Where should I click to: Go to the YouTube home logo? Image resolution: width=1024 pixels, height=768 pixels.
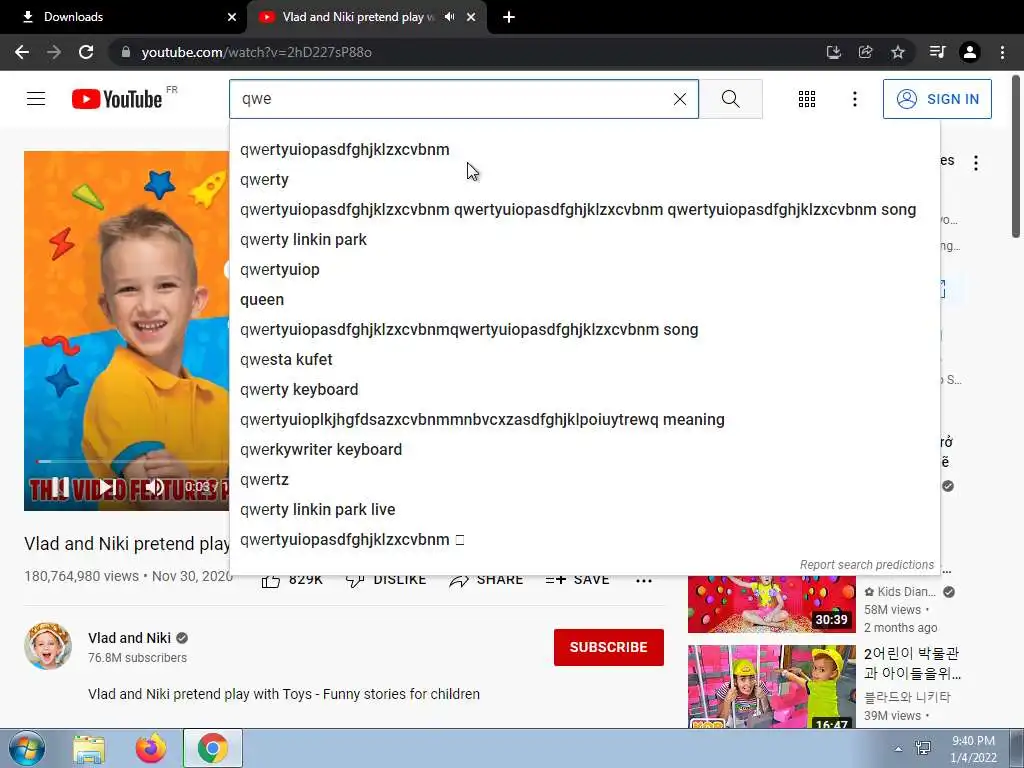click(x=117, y=99)
